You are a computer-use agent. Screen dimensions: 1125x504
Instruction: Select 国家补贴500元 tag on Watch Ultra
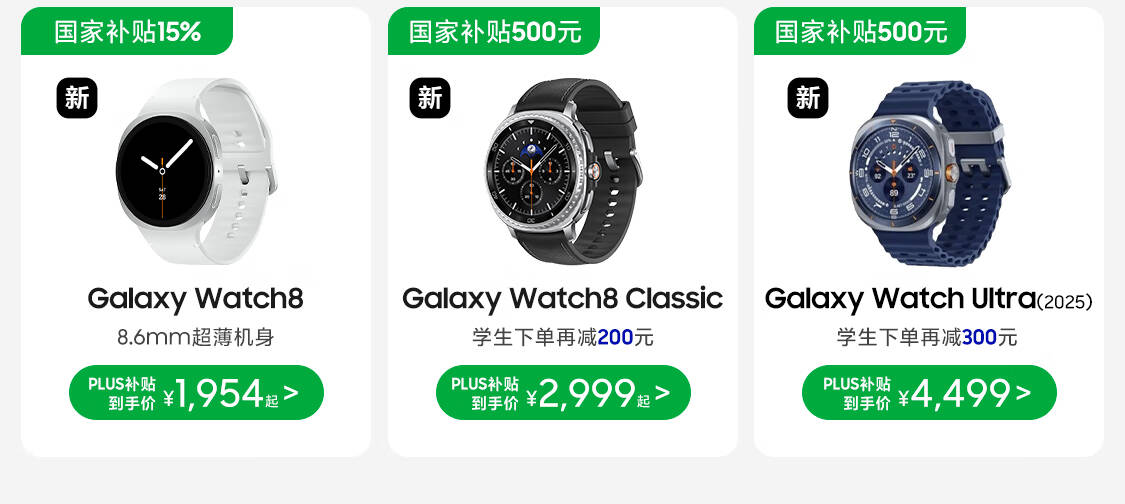pos(860,31)
